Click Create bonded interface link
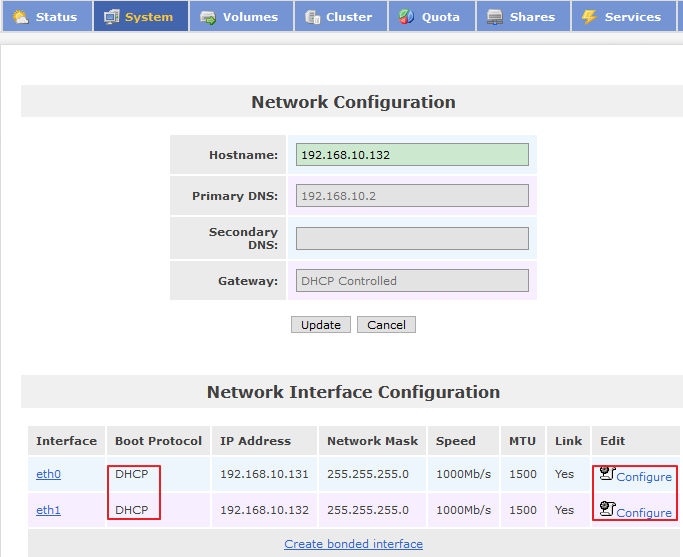This screenshot has width=683, height=557. (x=353, y=544)
